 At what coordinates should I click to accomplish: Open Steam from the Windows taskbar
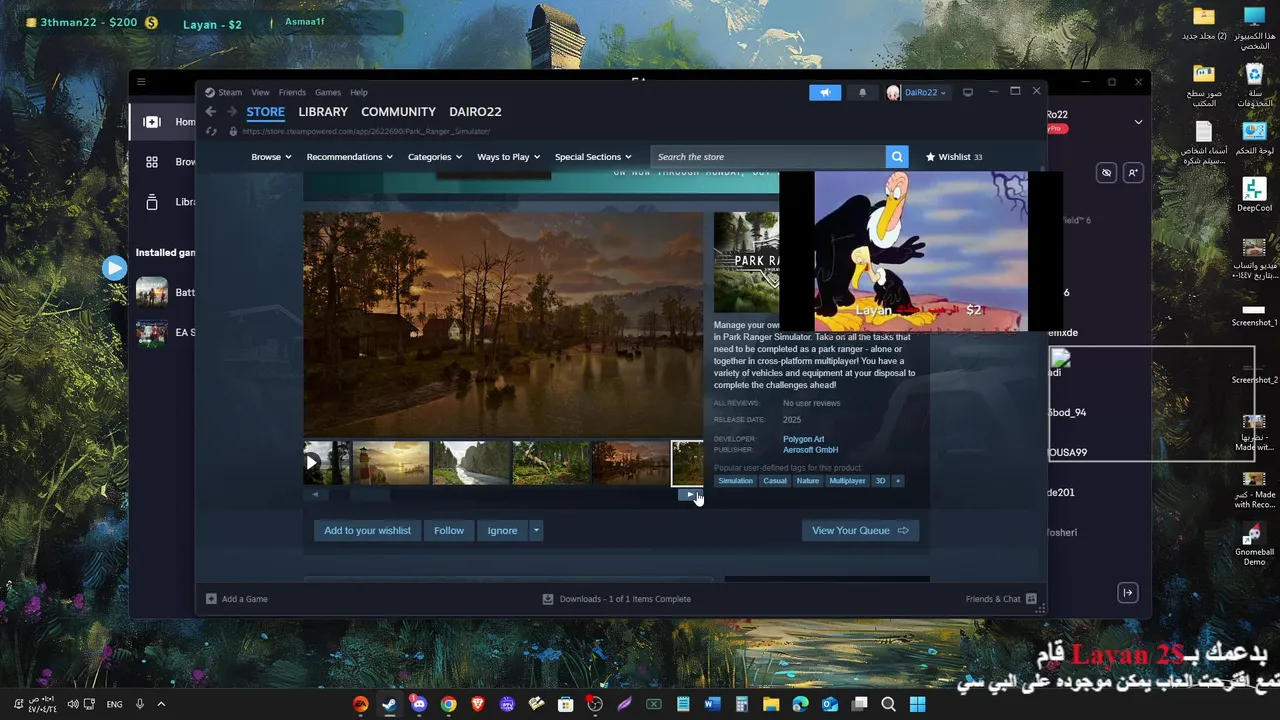tap(389, 704)
